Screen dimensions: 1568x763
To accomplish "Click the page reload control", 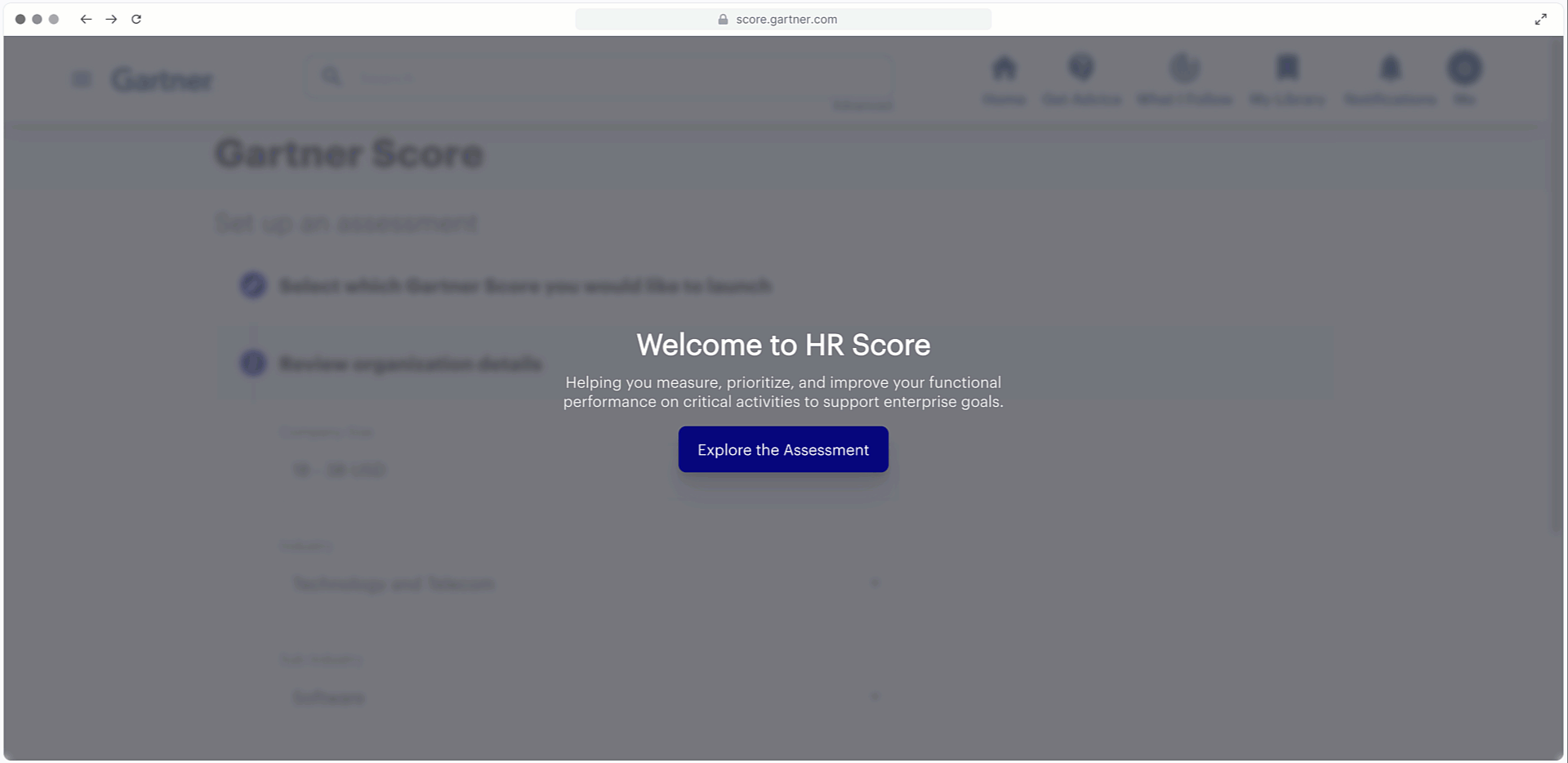I will click(x=136, y=19).
